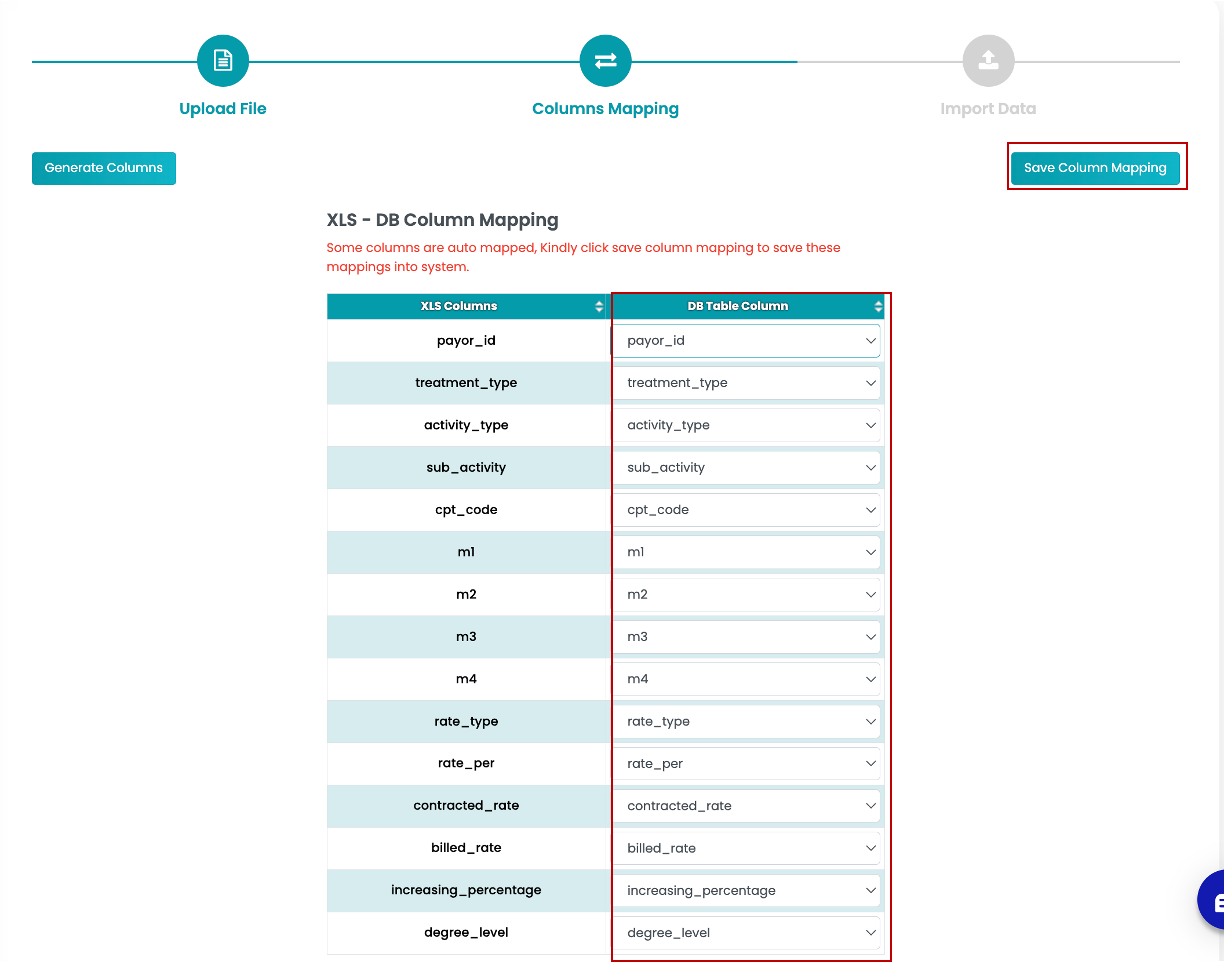Screen dimensions: 1224x964
Task: Click the Generate Columns button
Action: point(104,168)
